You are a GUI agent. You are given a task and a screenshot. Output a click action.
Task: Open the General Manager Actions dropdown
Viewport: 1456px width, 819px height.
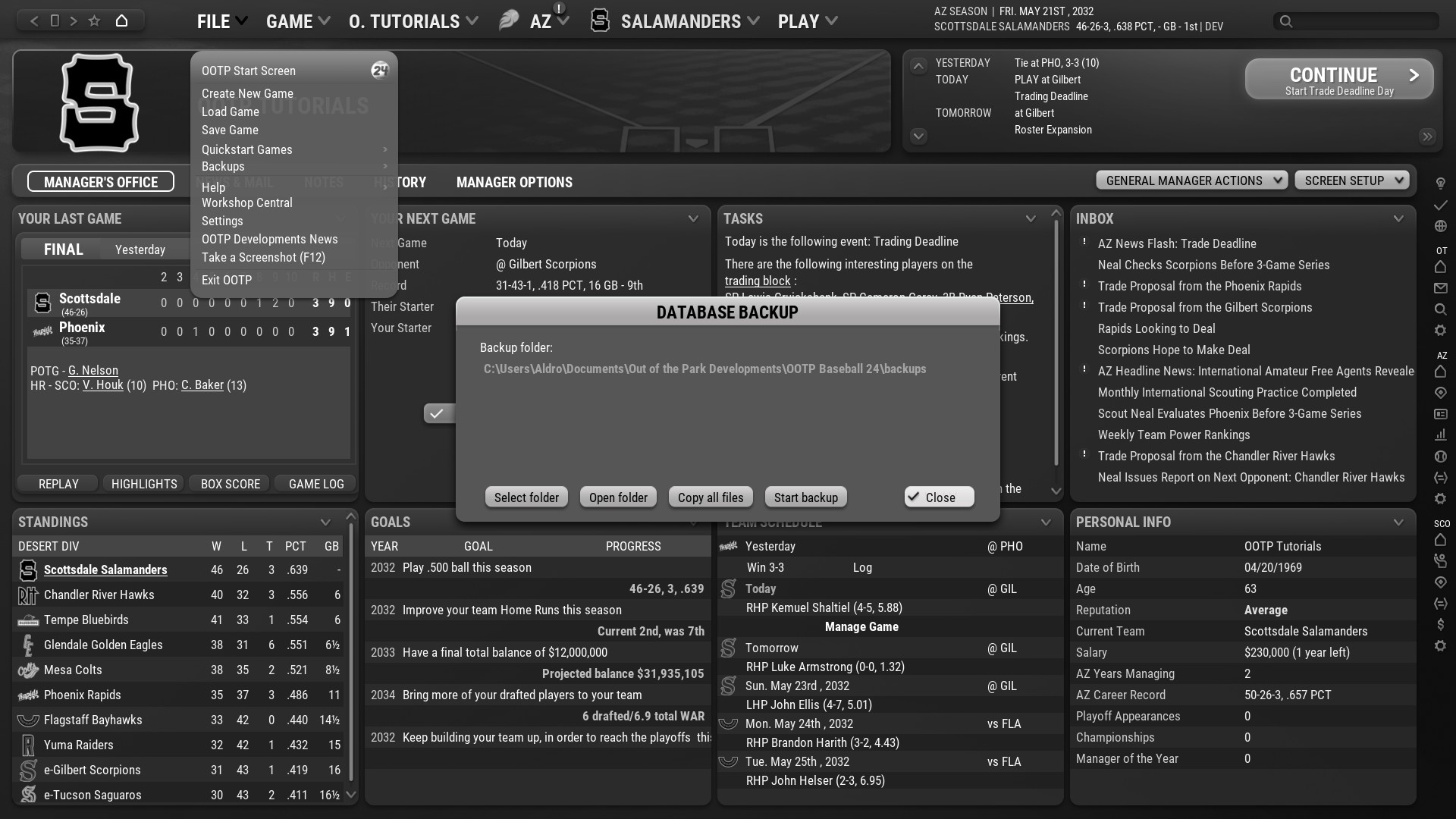1191,180
